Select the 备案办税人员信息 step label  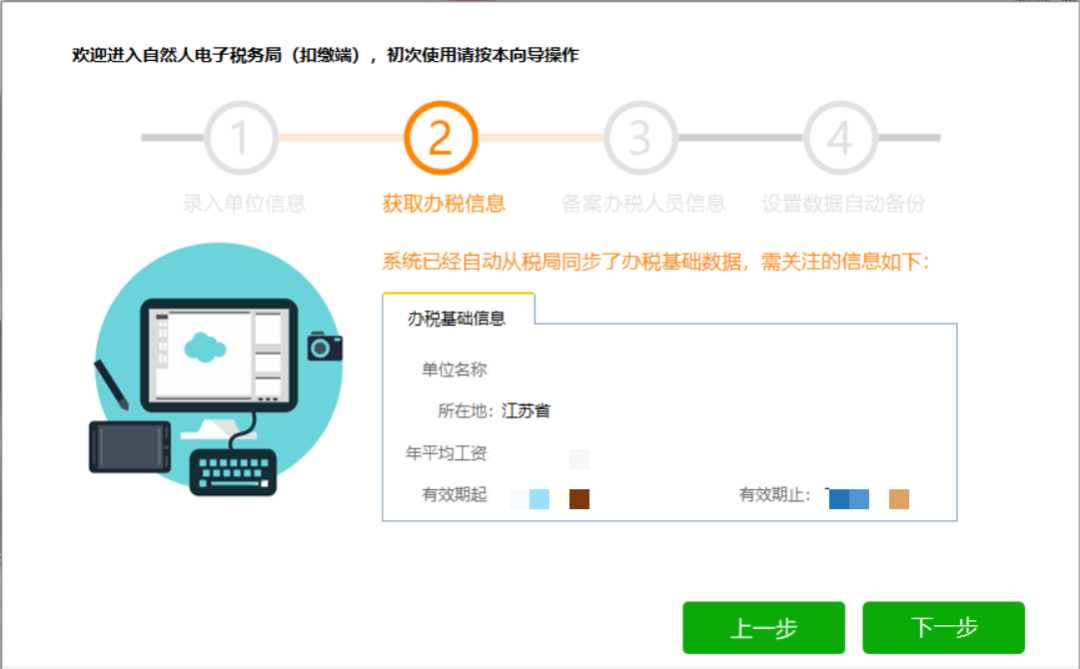pos(643,204)
